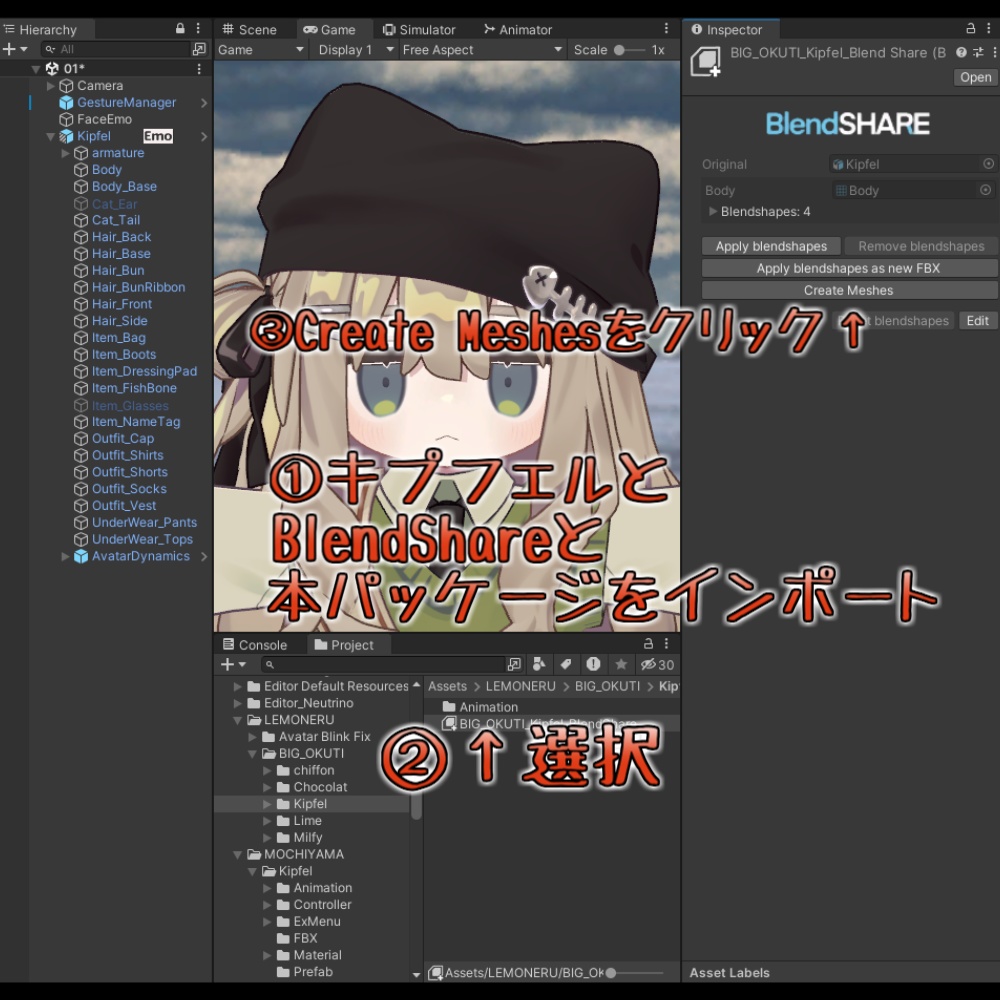
Task: Toggle the Inspector lock padlock icon
Action: (x=971, y=29)
